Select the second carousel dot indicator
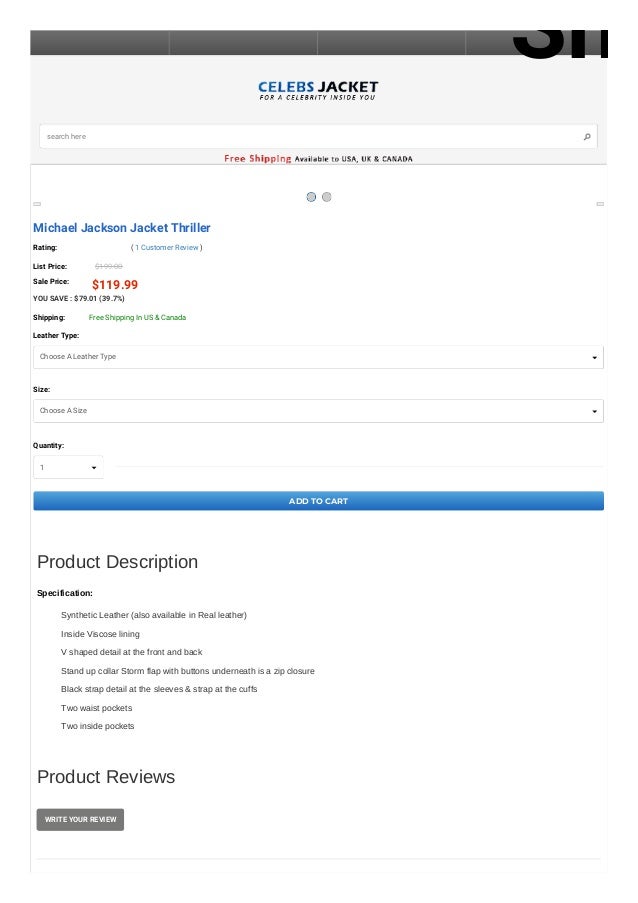Screen dimensions: 638x903 point(326,197)
